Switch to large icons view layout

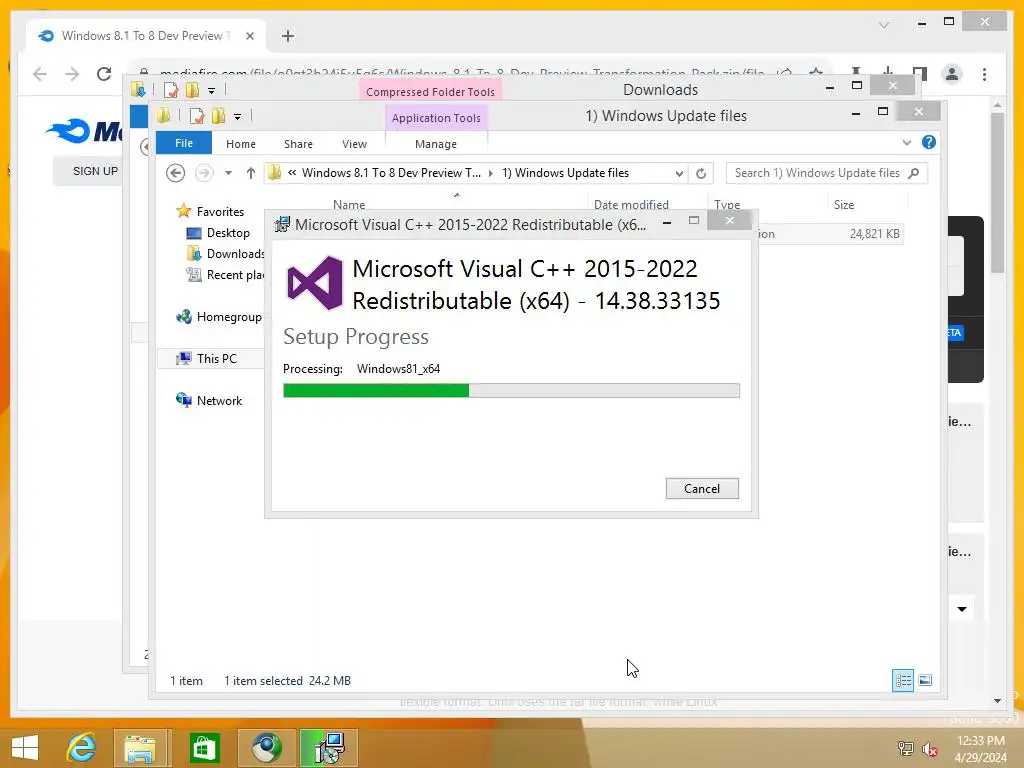click(x=925, y=680)
